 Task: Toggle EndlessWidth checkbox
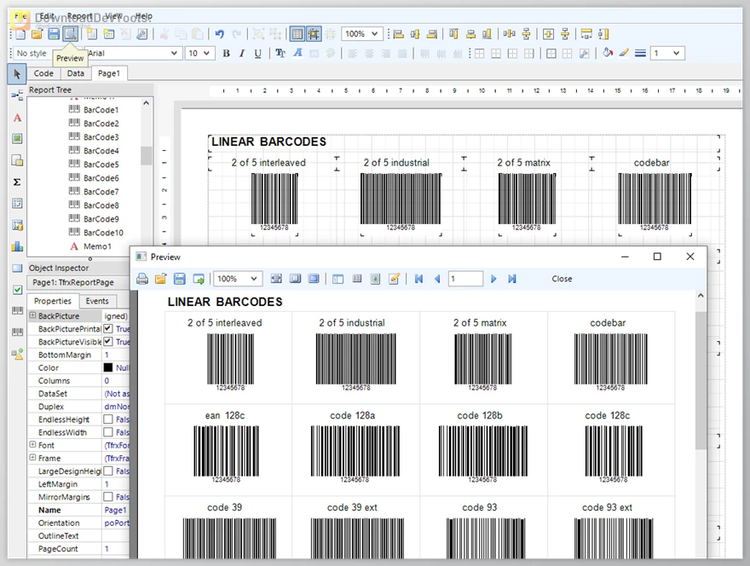coord(108,432)
